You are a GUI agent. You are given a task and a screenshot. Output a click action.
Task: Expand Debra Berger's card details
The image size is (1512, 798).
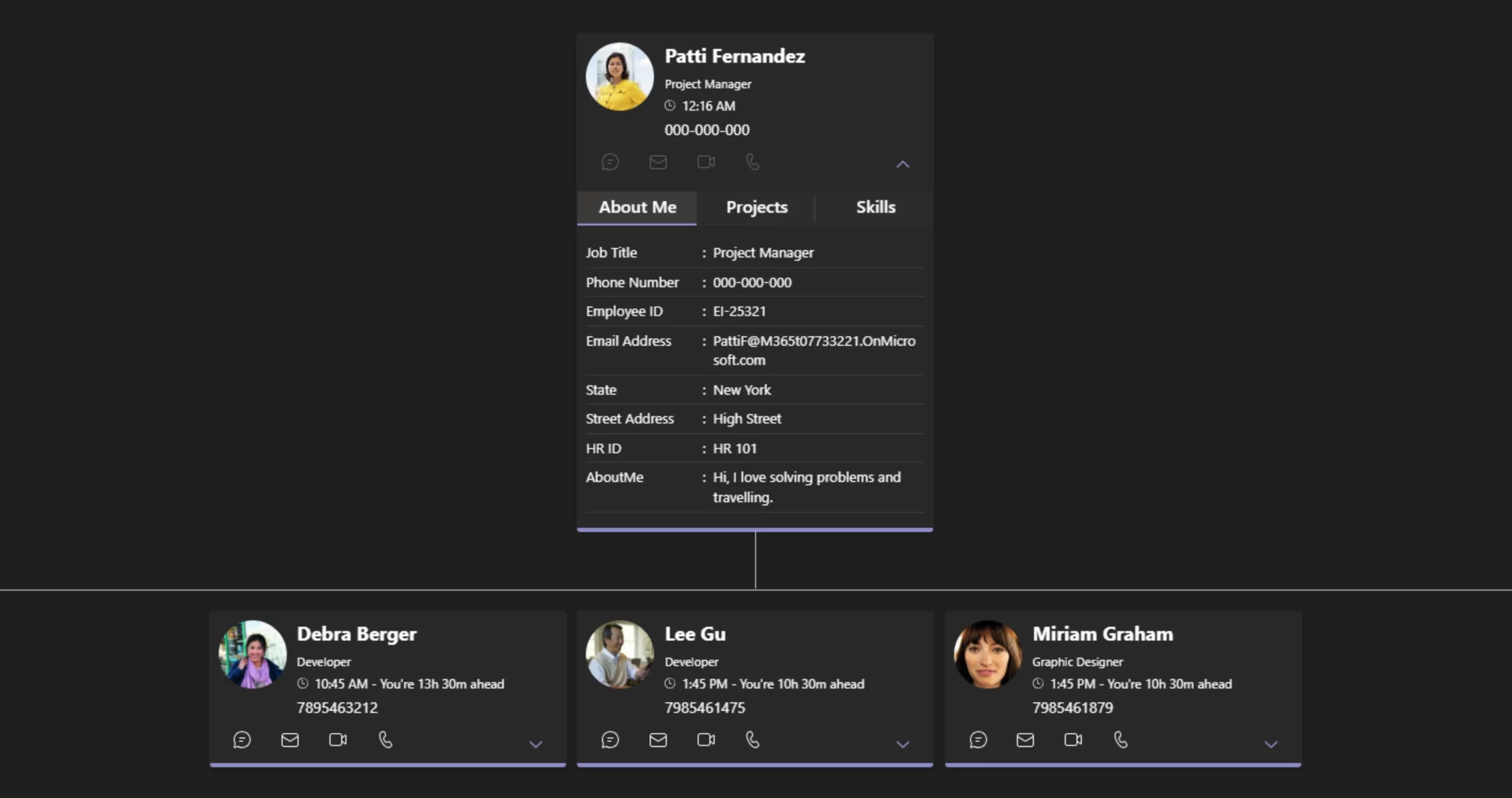point(535,744)
